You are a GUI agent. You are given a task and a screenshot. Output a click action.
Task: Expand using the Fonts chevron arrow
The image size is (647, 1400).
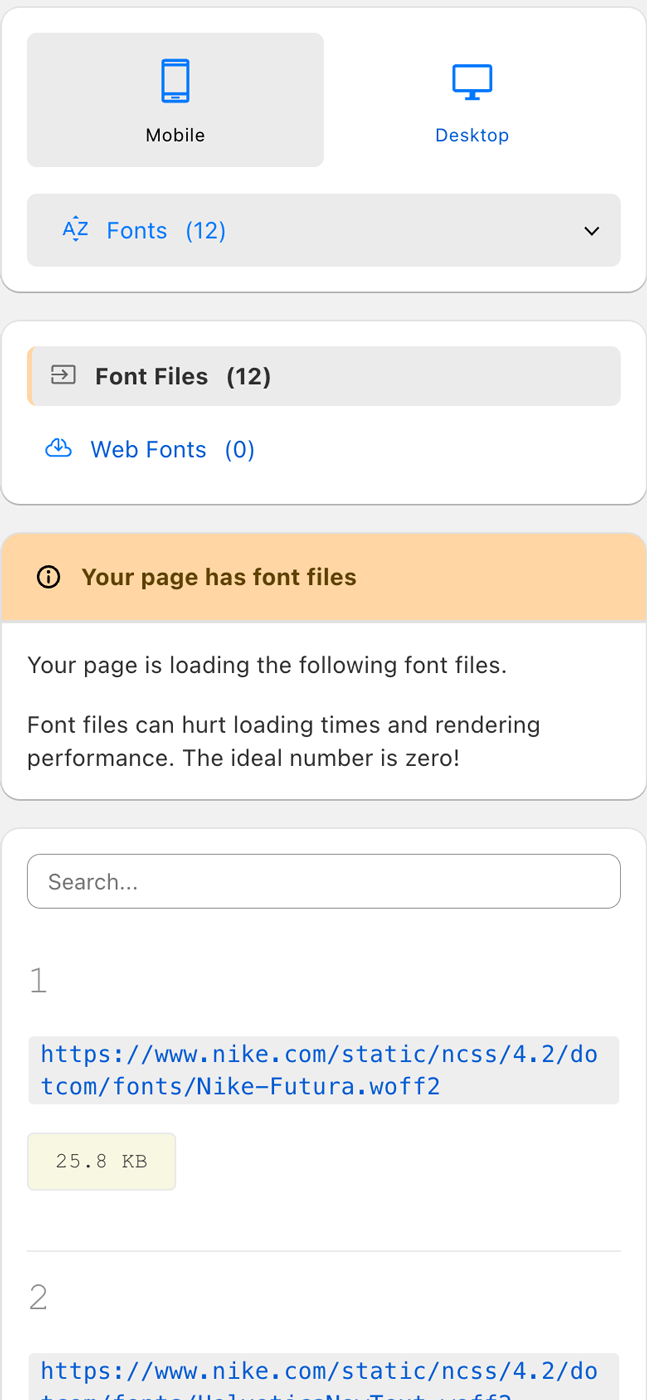click(591, 231)
